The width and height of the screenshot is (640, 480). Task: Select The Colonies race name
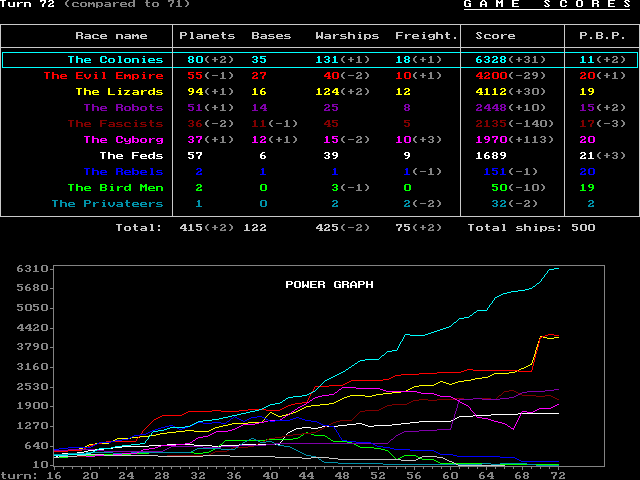coord(116,60)
